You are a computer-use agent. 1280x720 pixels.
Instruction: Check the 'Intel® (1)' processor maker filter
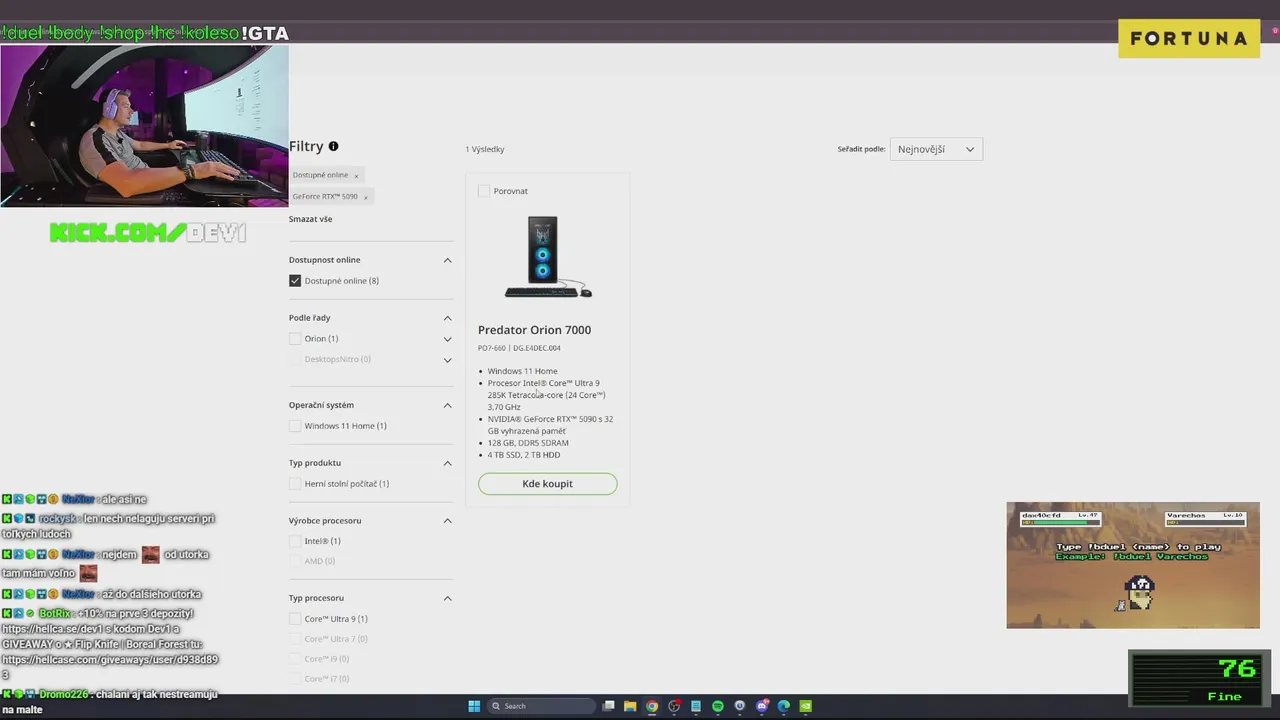[295, 541]
